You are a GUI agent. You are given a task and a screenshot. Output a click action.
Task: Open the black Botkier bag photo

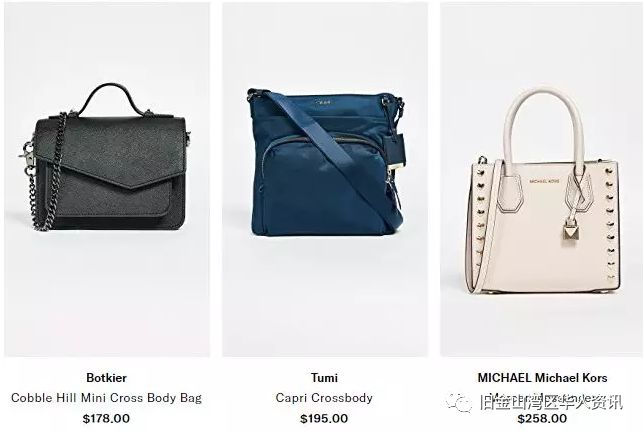(107, 180)
